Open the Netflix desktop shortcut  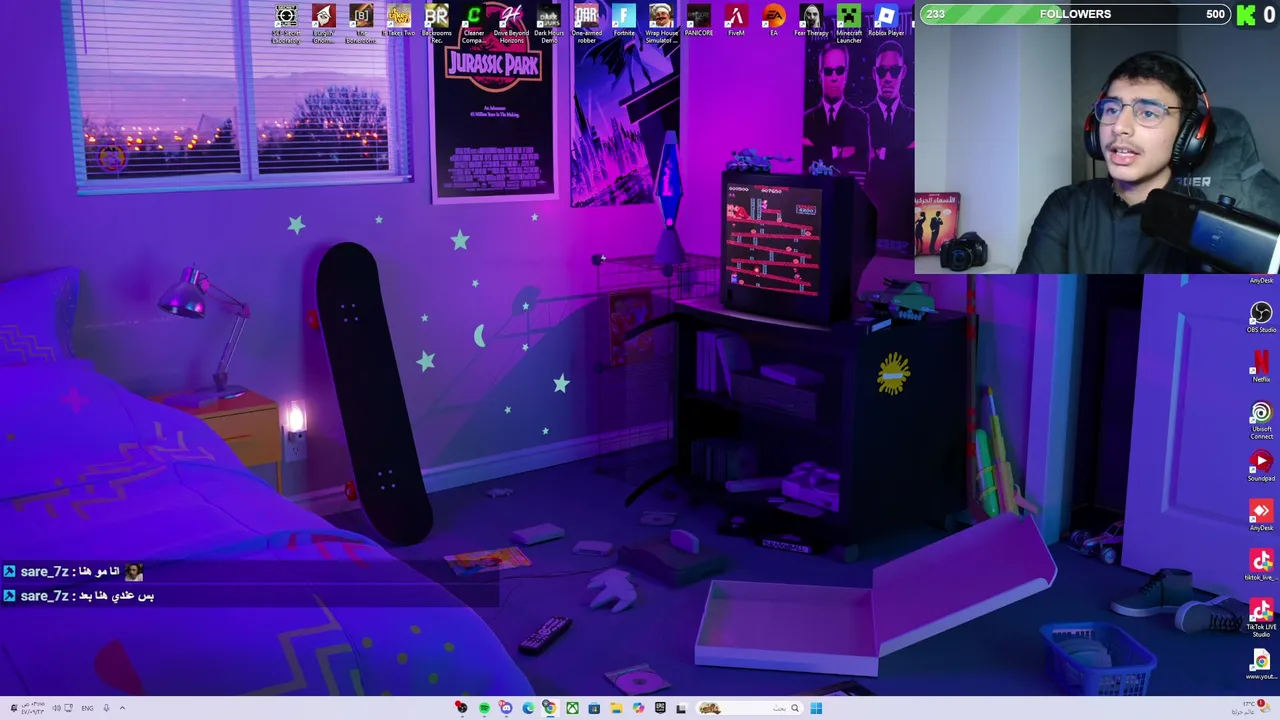pos(1261,366)
